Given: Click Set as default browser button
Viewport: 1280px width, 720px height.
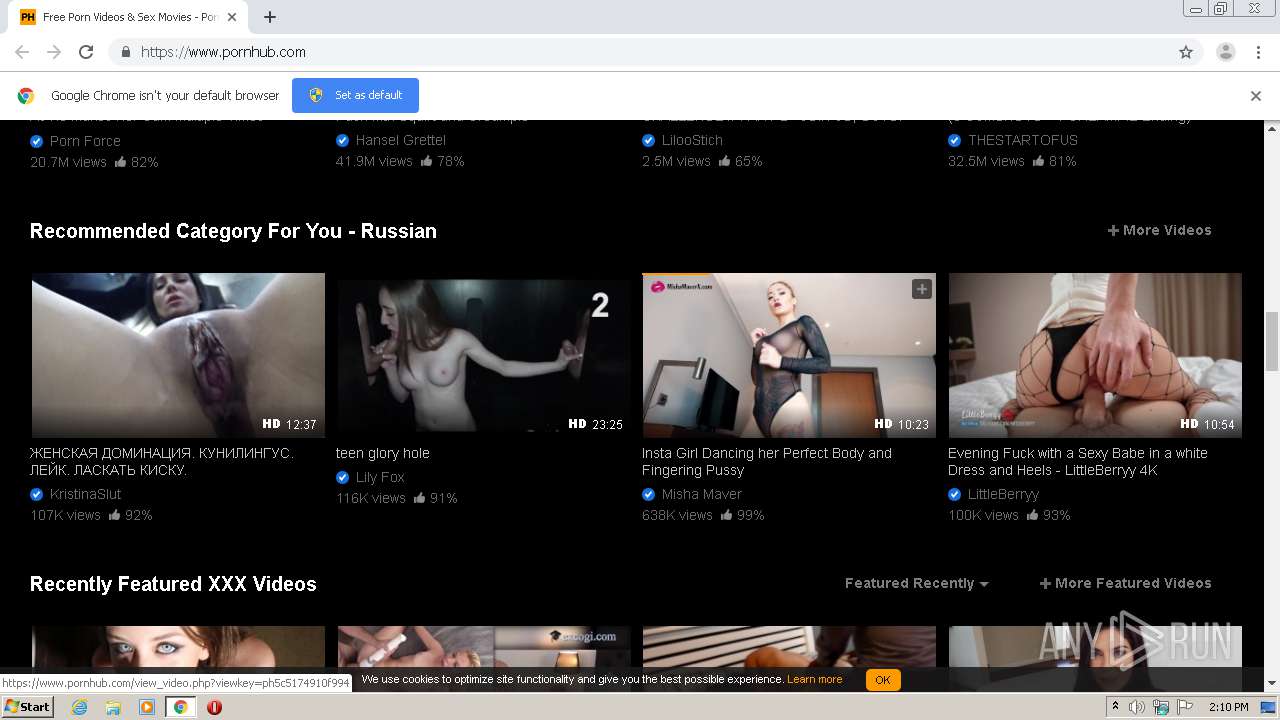Looking at the screenshot, I should [355, 95].
